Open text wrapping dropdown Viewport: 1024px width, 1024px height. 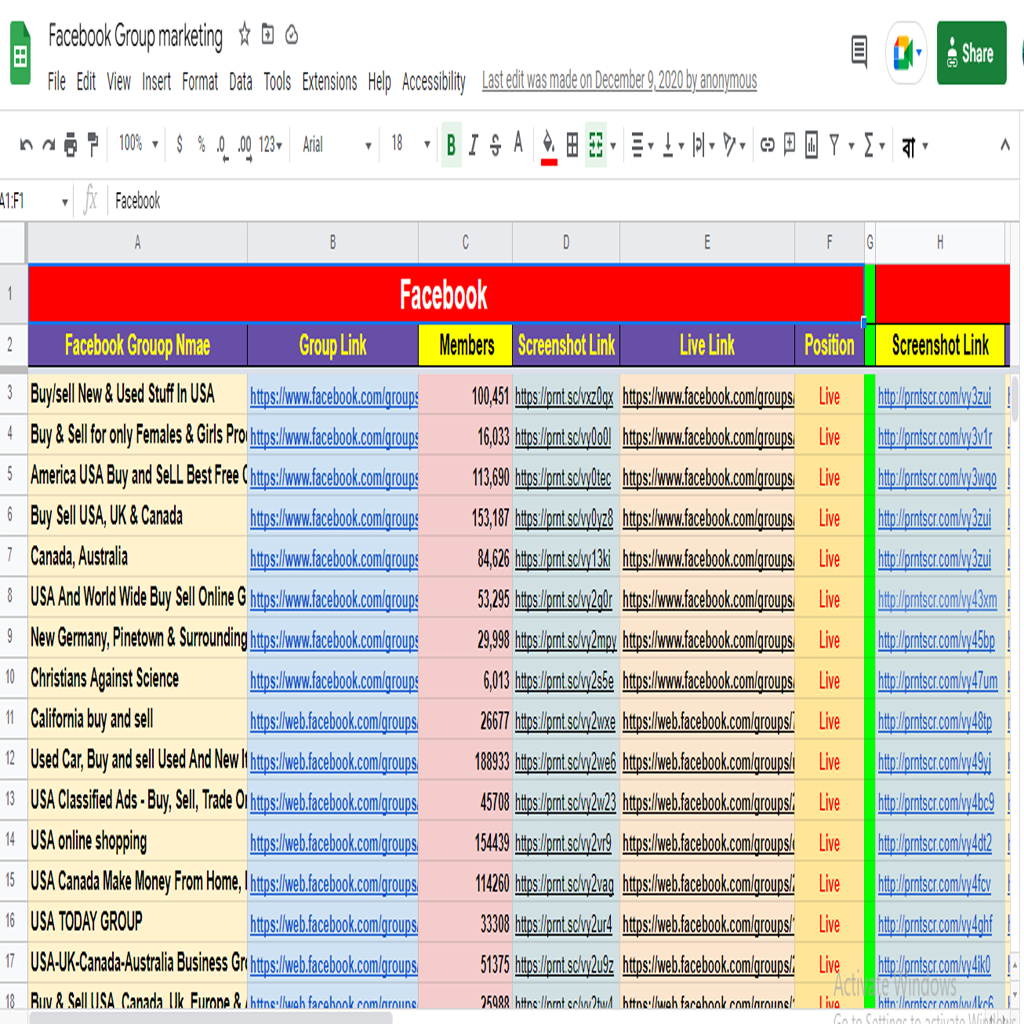[x=703, y=145]
